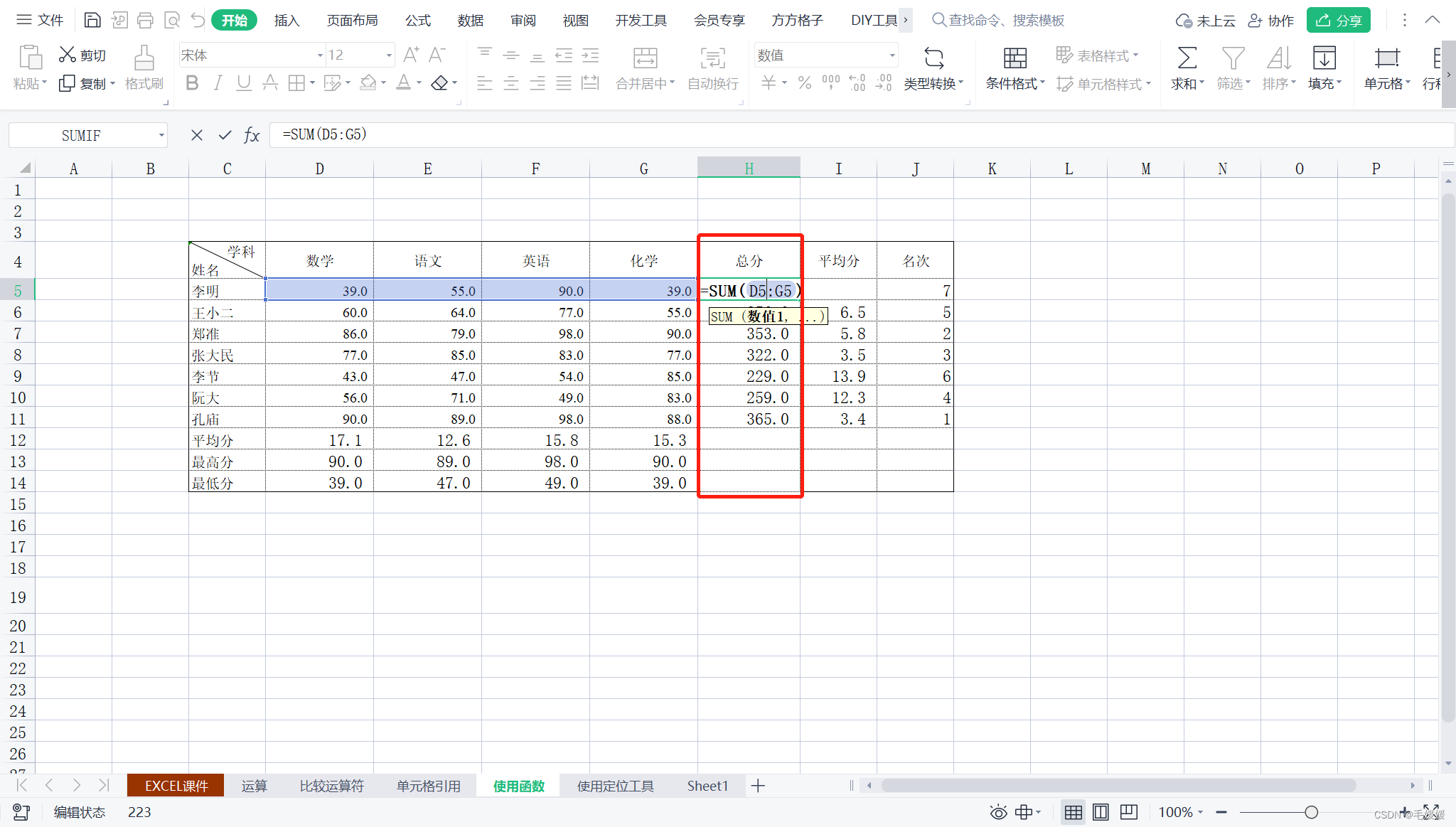The height and width of the screenshot is (827, 1456).
Task: Toggle align left button
Action: pyautogui.click(x=484, y=83)
